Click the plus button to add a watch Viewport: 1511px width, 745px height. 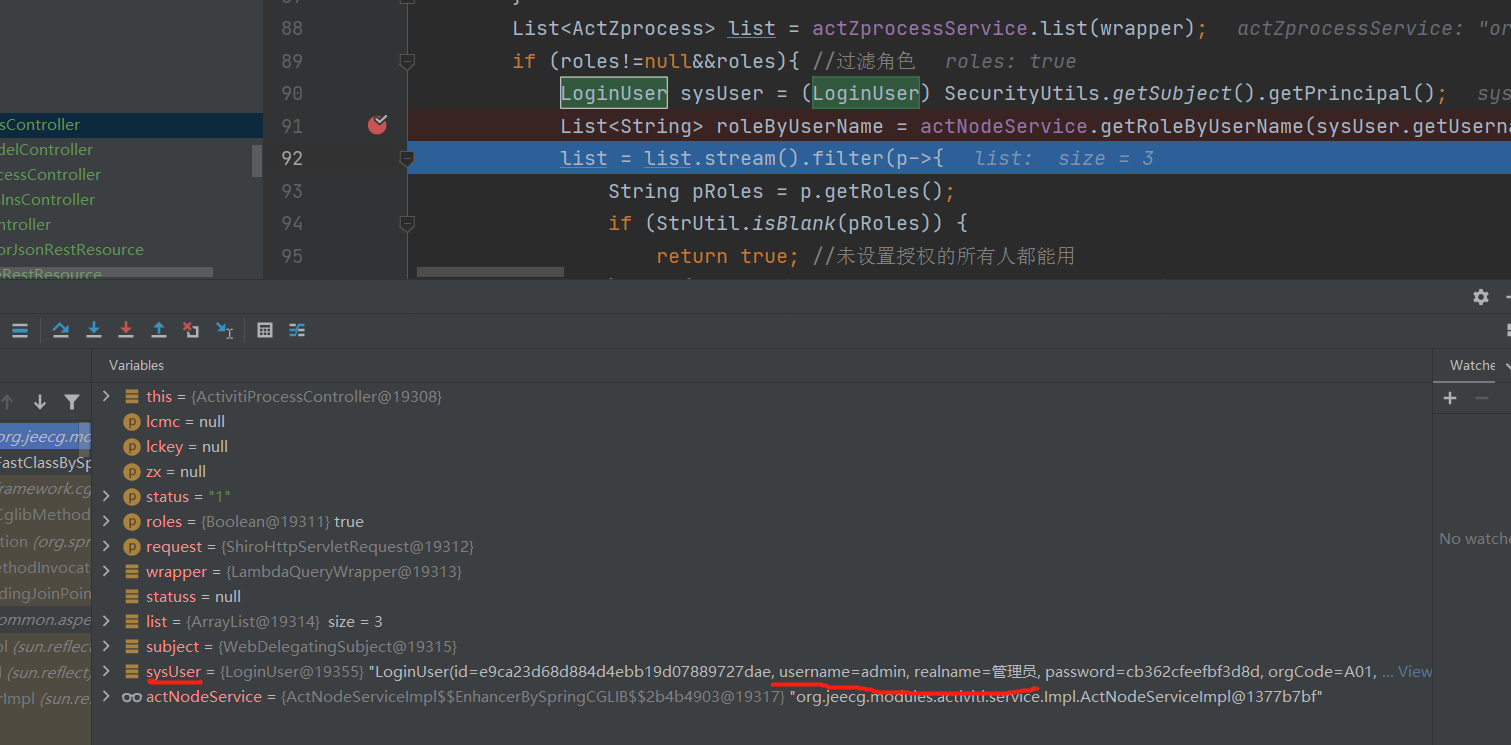[x=1449, y=397]
